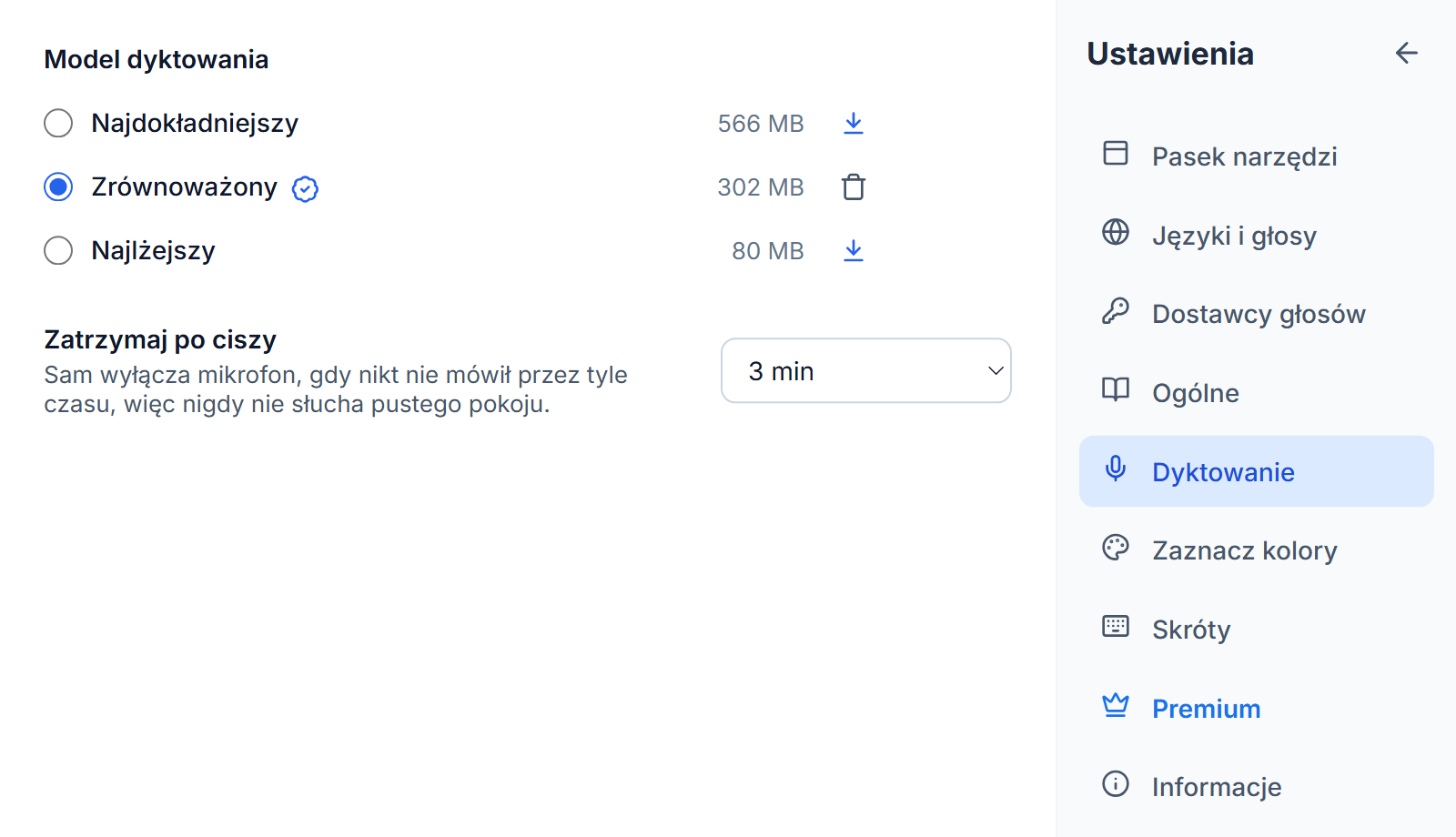Download the Najlżejszy 80 MB model
The image size is (1456, 837).
pyautogui.click(x=853, y=250)
